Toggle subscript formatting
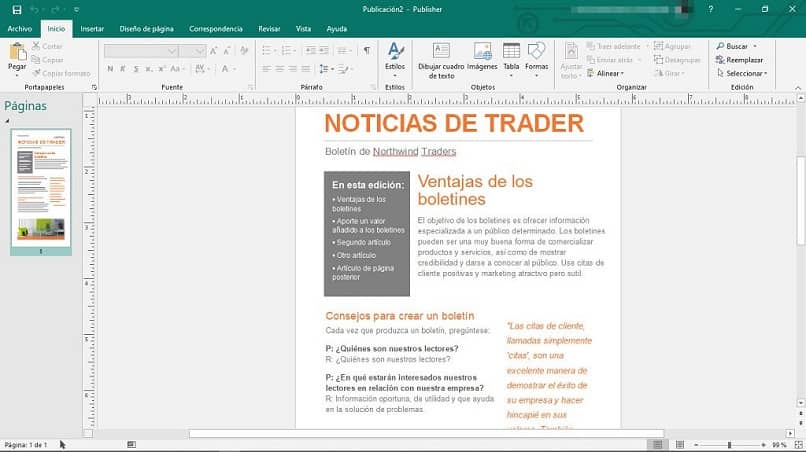Viewport: 806px width, 452px height. pyautogui.click(x=149, y=69)
